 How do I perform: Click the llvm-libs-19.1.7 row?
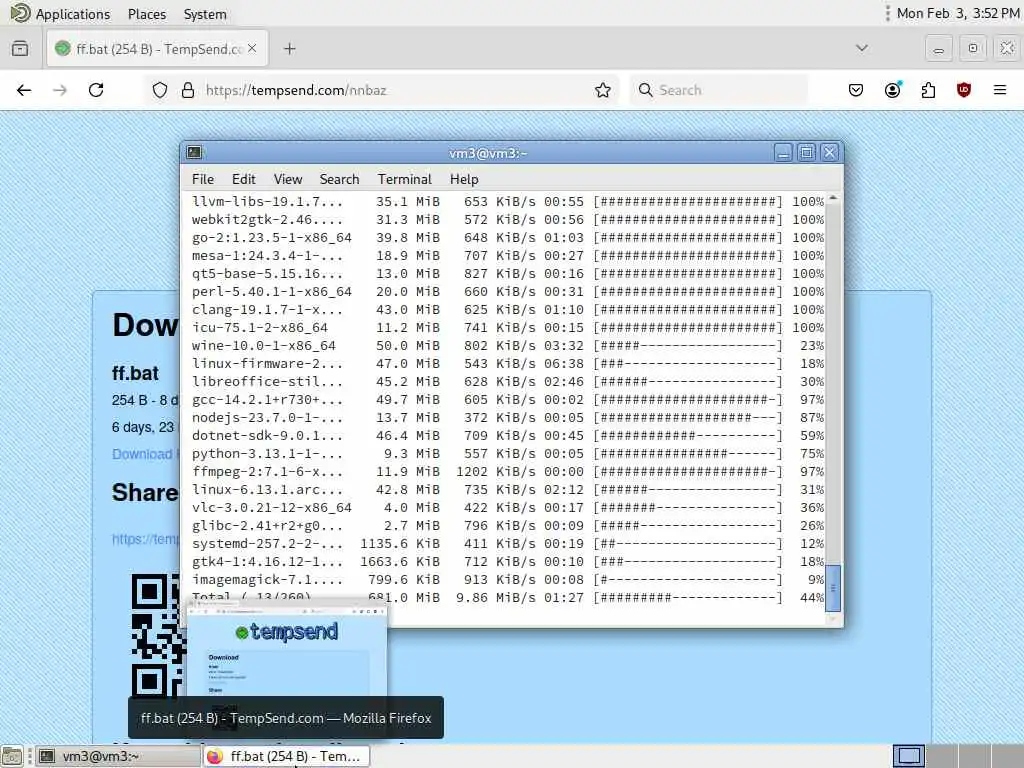coord(507,202)
